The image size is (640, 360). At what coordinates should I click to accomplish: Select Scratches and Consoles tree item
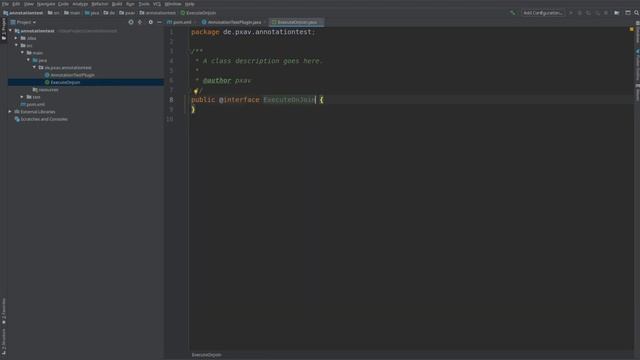(x=41, y=119)
